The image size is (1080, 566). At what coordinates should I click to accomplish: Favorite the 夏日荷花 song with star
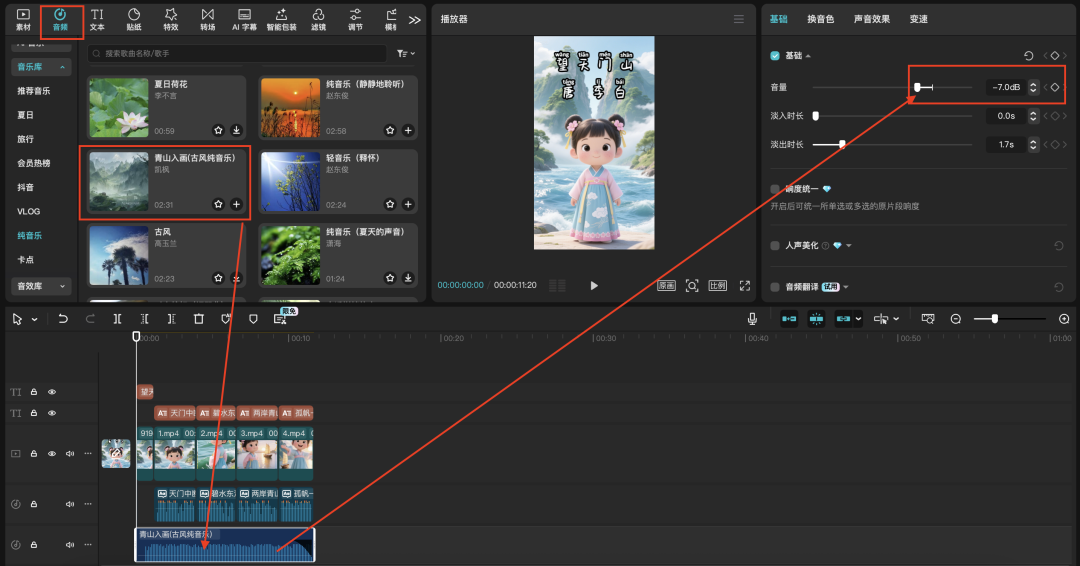tap(218, 130)
